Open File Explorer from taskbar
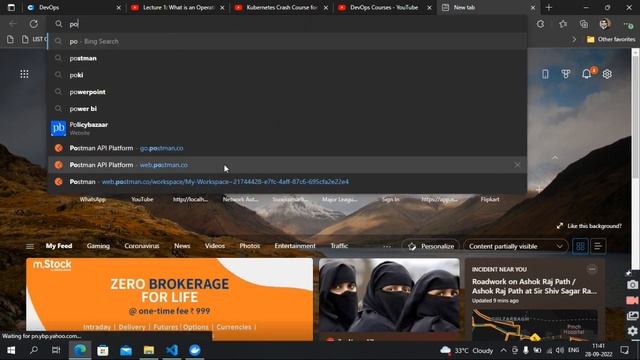 [149, 350]
